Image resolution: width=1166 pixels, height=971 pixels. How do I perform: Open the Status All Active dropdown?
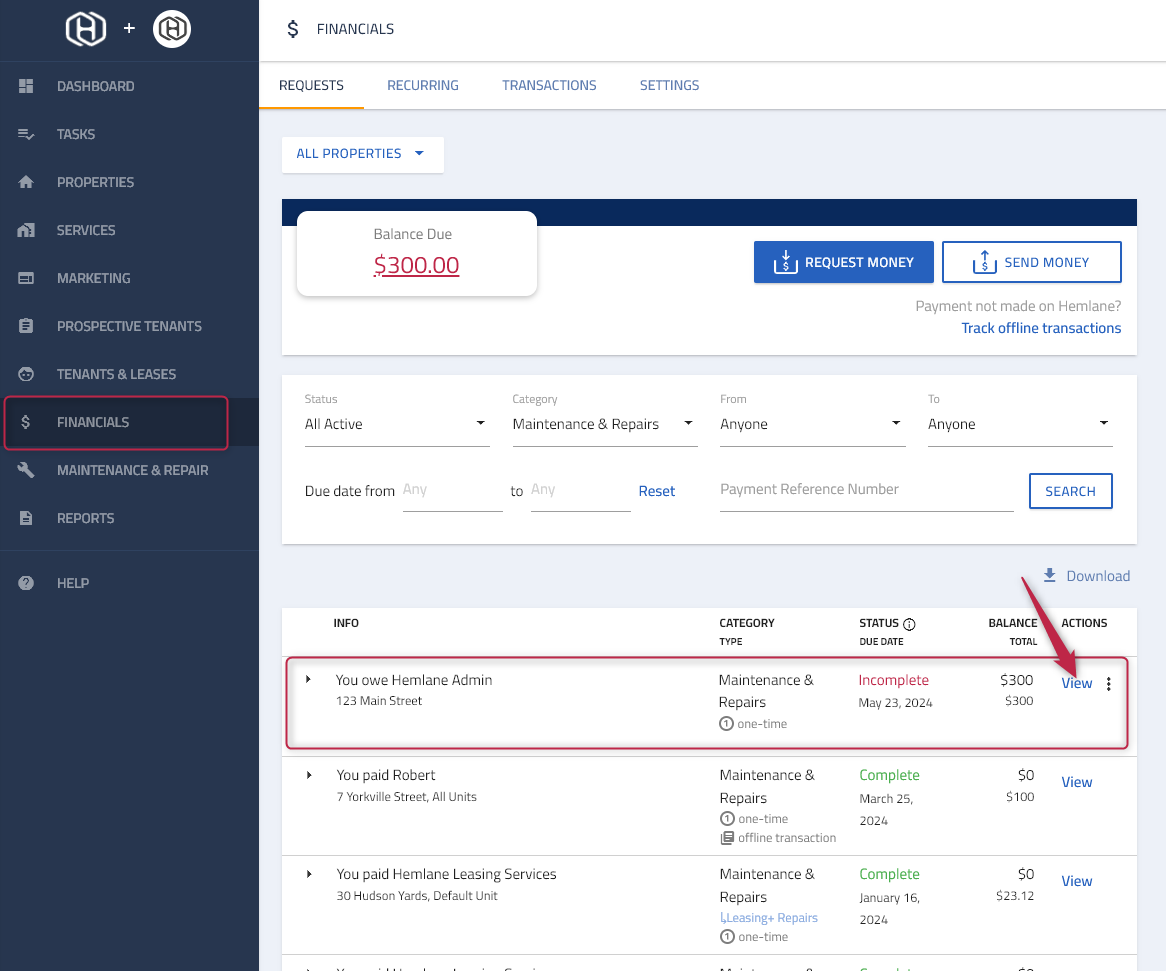pyautogui.click(x=397, y=424)
